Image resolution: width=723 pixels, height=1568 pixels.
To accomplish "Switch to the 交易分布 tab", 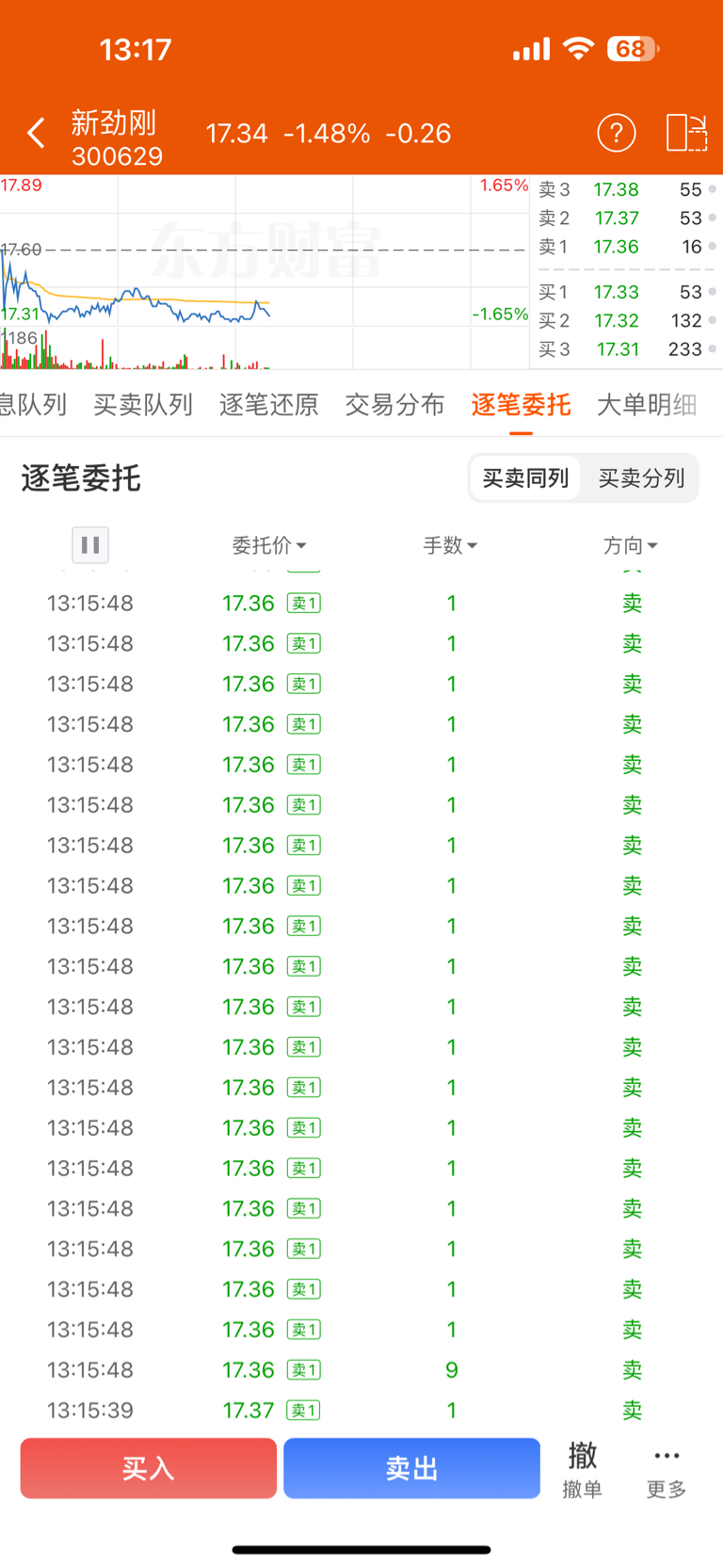I will (394, 405).
